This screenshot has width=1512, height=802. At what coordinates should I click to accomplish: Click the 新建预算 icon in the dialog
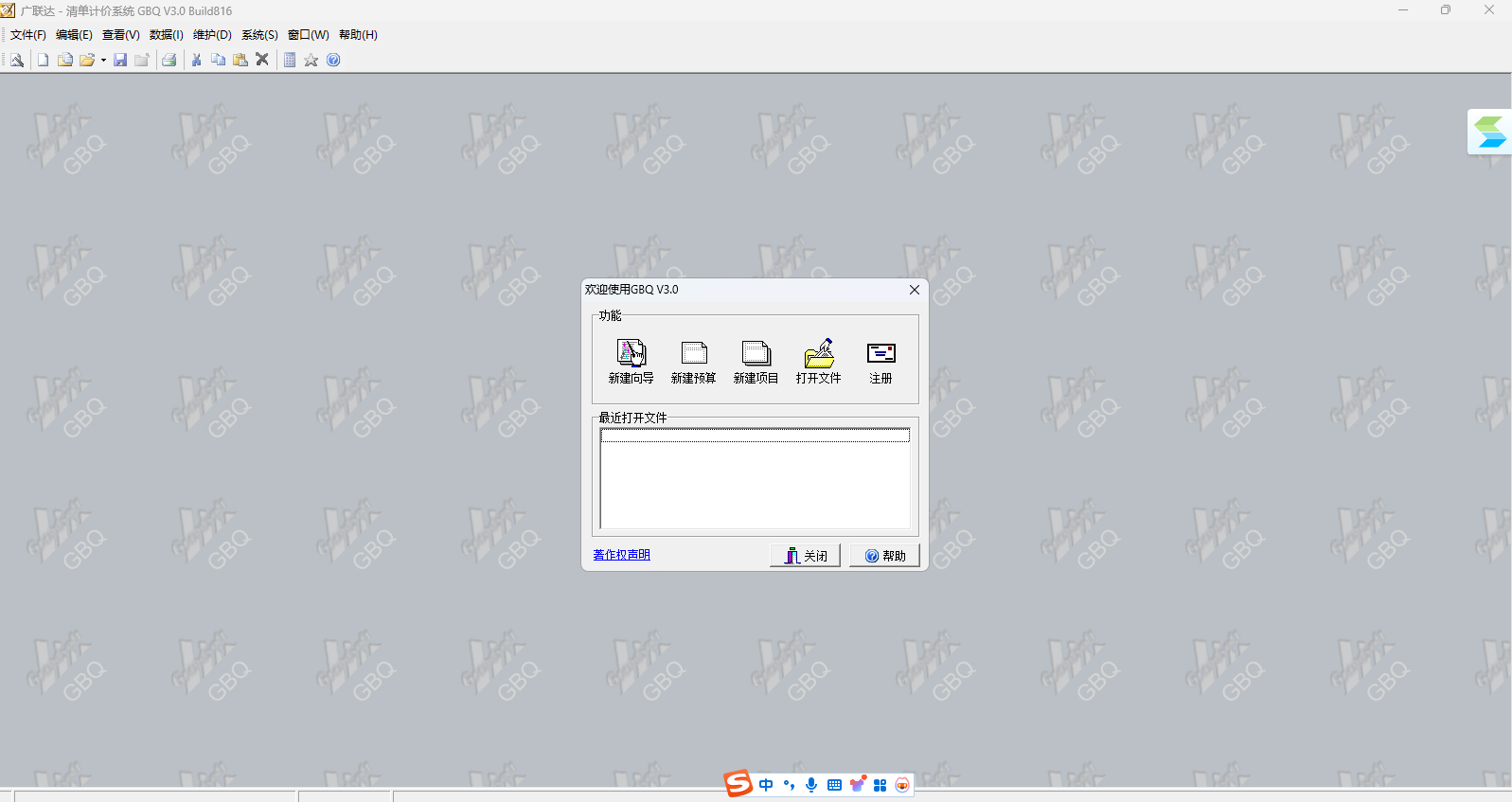[694, 353]
